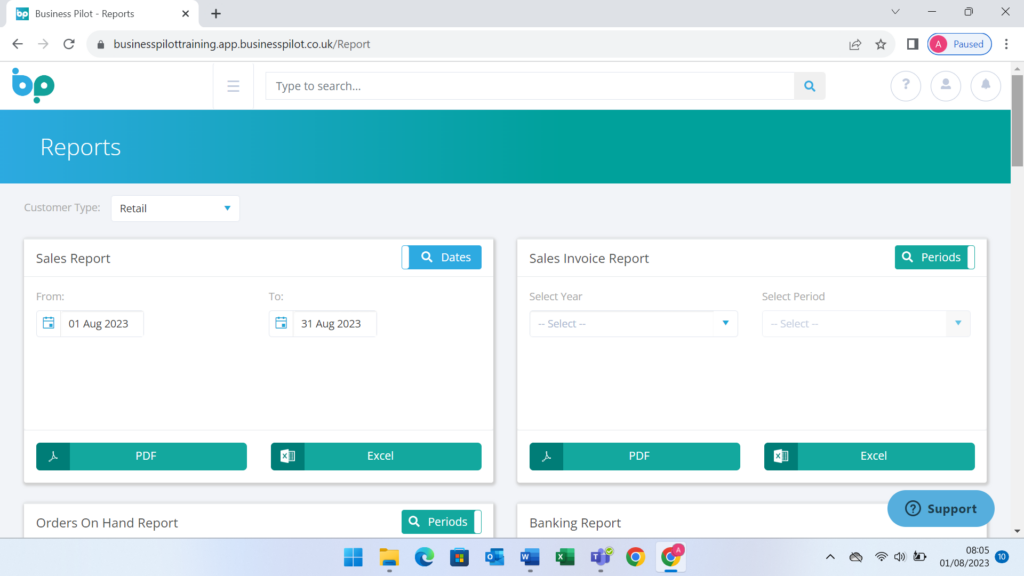Click the Type to search field
This screenshot has height=576, width=1024.
pos(530,86)
